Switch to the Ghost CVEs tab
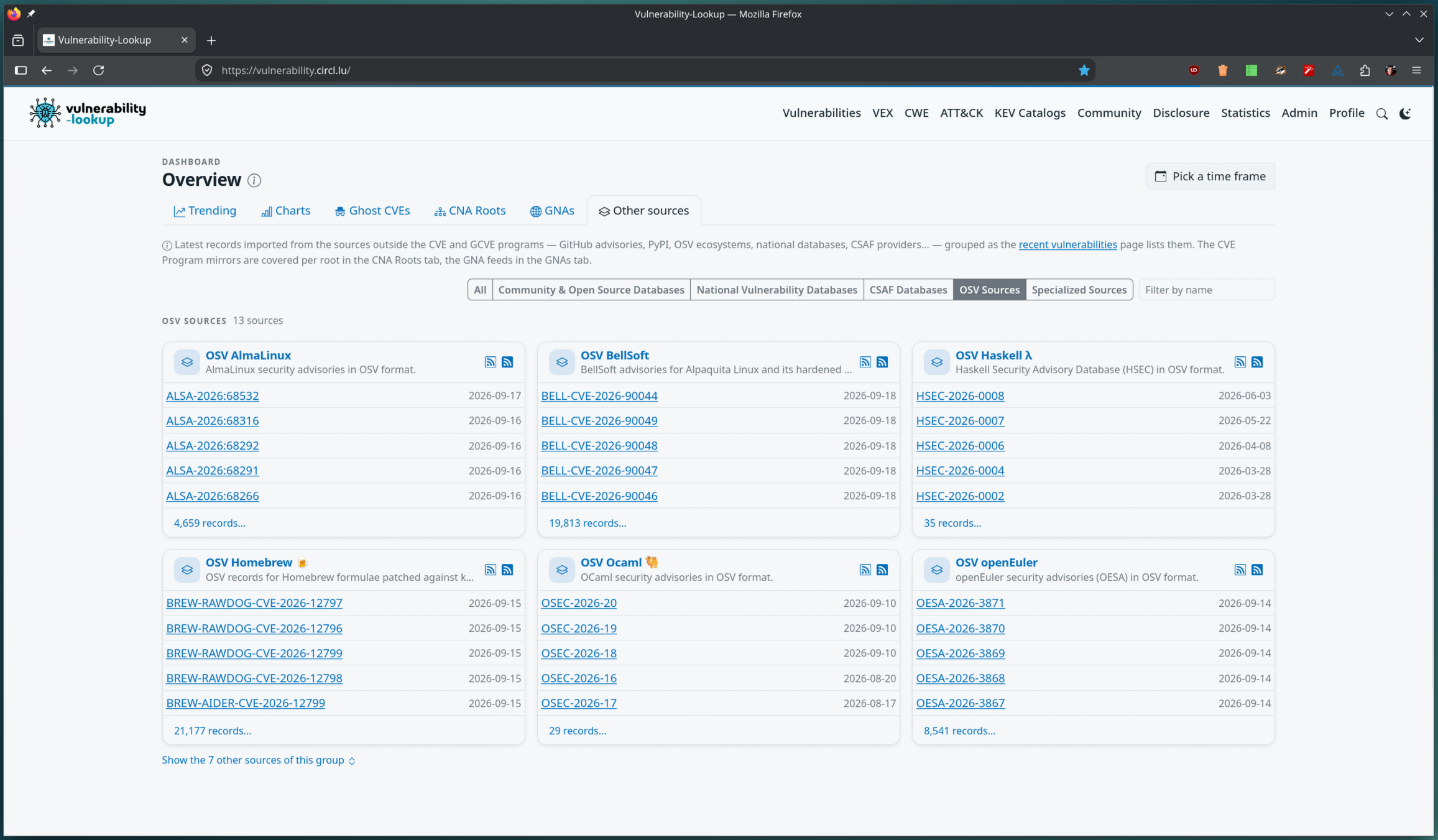 coord(372,211)
